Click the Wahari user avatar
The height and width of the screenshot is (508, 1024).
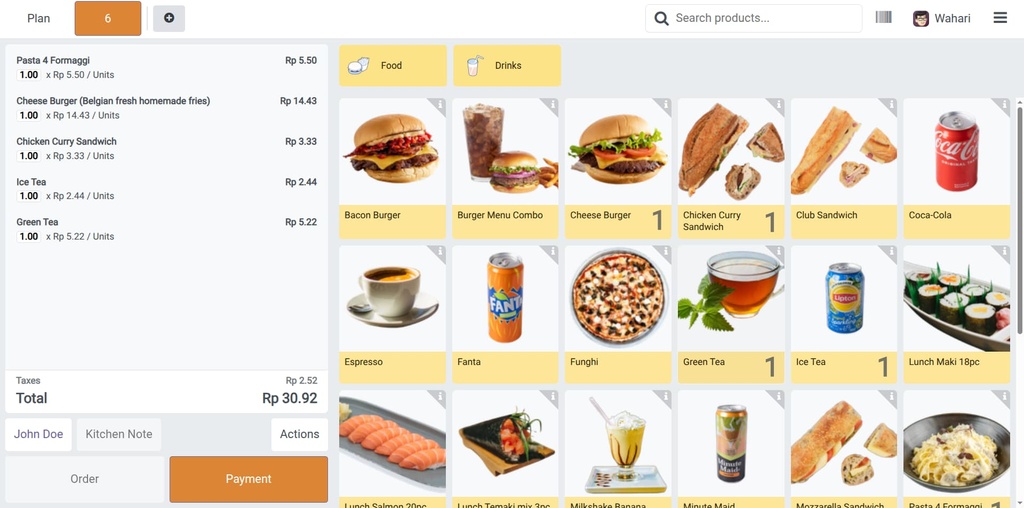921,18
